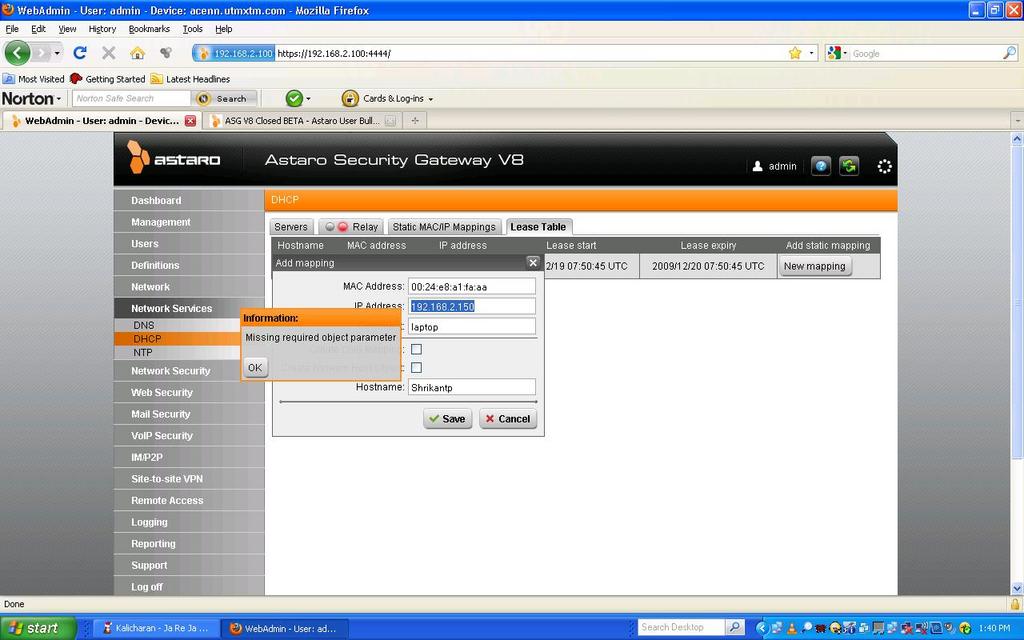Screen dimensions: 1024x640
Task: Expand the Norton safe-site green check dropdown
Action: pos(308,99)
